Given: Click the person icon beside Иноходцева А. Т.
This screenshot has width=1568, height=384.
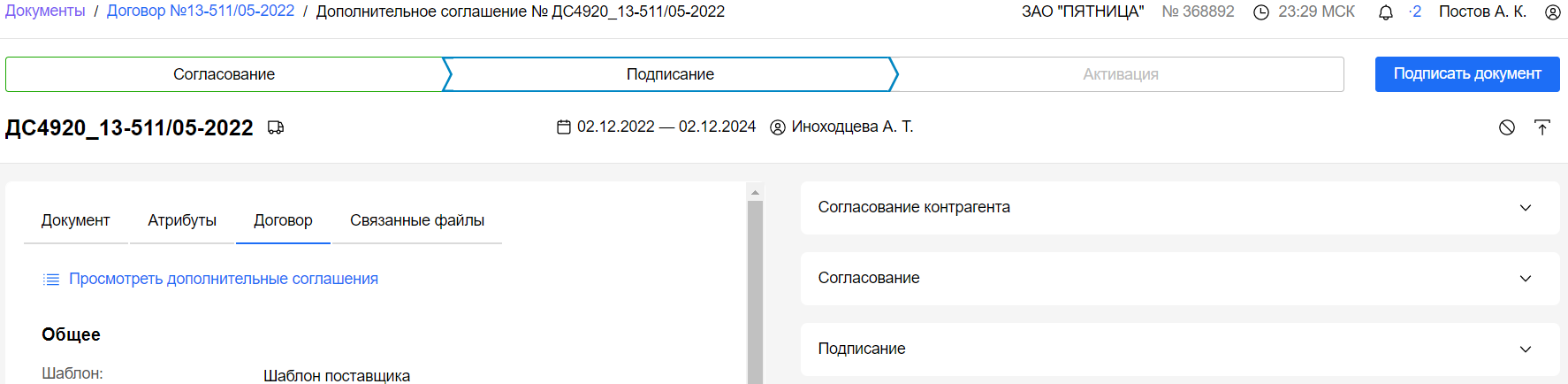Looking at the screenshot, I should [778, 127].
